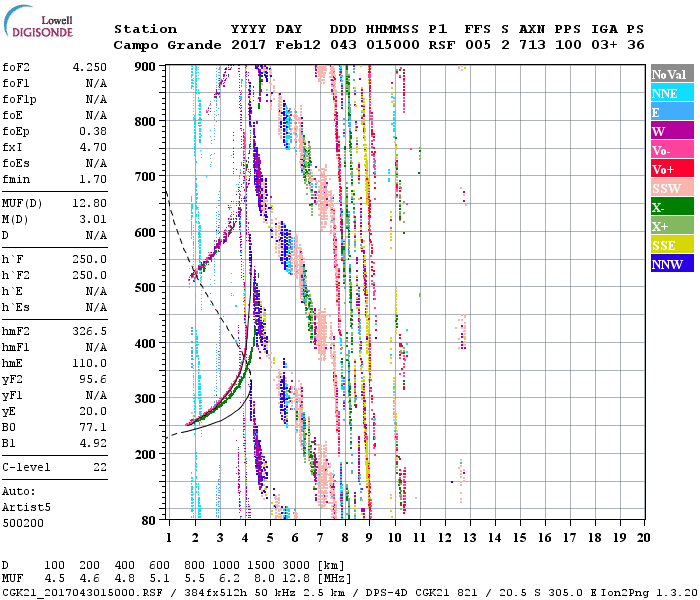Select the C-level value 22
Image resolution: width=700 pixels, height=600 pixels.
[100, 466]
